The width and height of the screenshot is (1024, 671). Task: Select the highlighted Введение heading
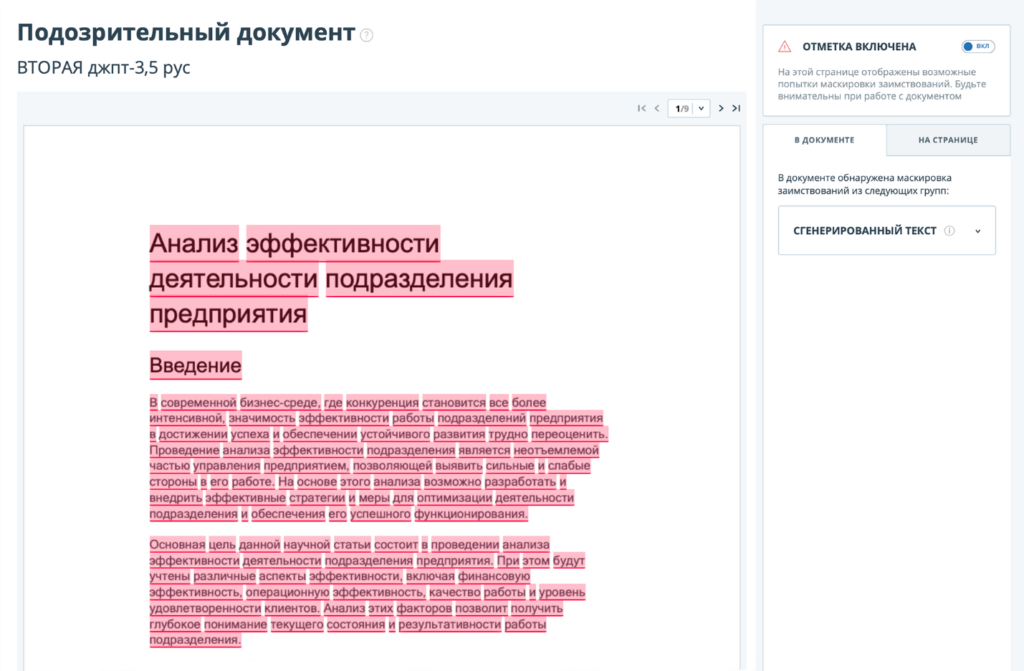coord(193,364)
